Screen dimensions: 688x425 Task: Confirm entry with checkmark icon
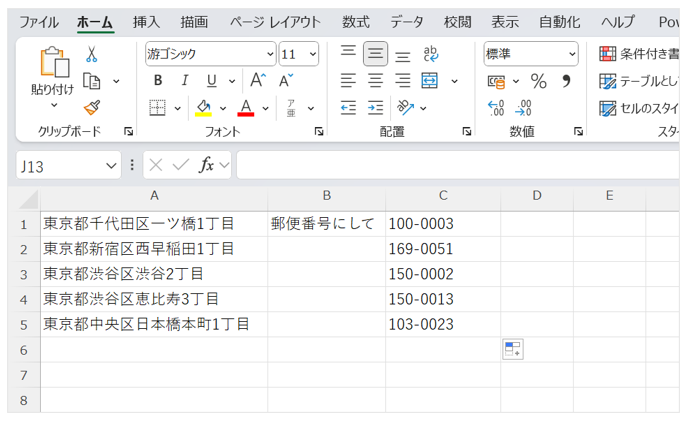tap(180, 165)
